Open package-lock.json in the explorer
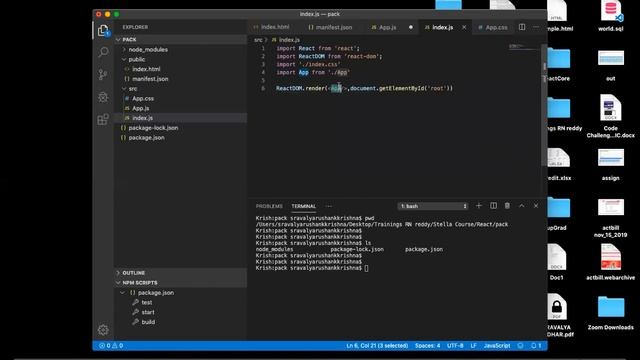This screenshot has width=640, height=360. (x=153, y=128)
